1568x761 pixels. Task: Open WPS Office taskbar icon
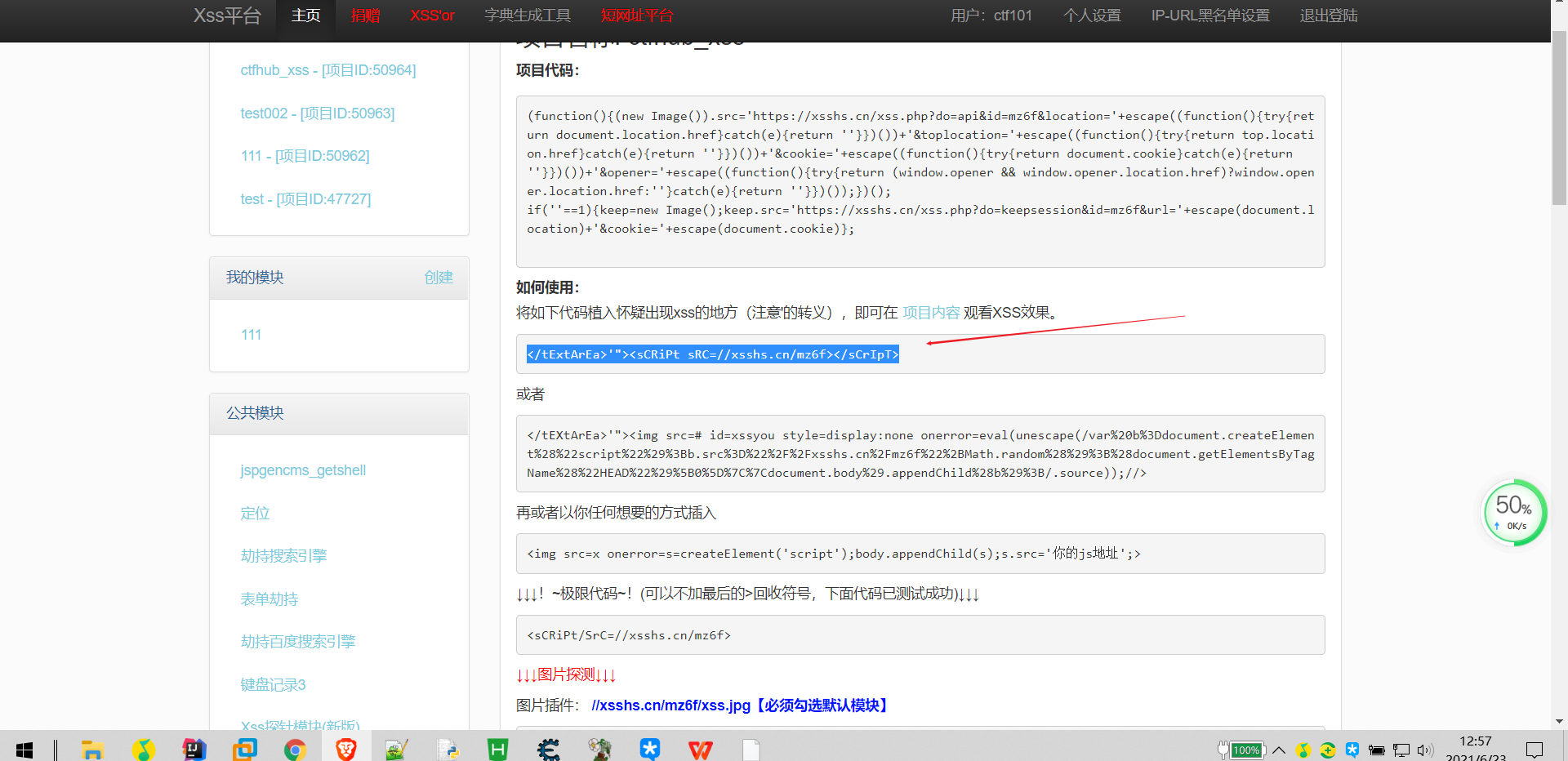click(x=701, y=749)
